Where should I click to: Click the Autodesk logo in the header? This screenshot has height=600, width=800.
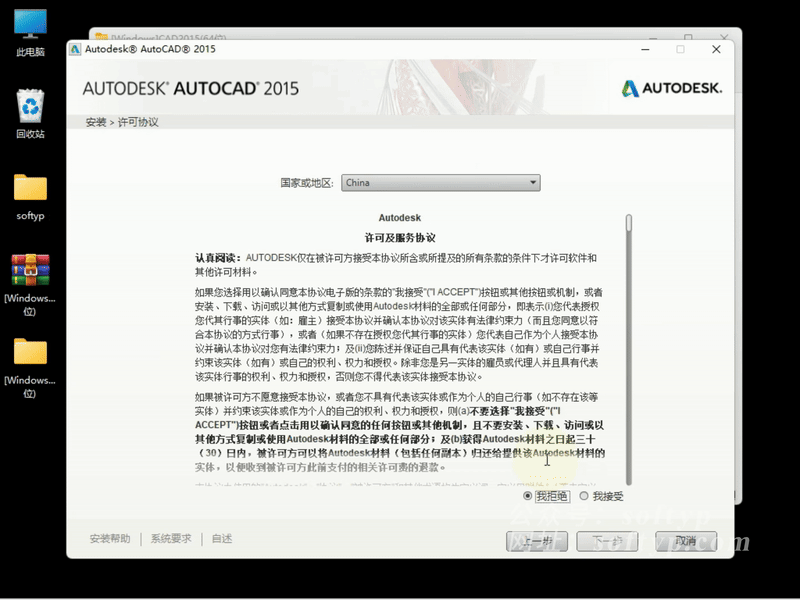click(x=671, y=88)
